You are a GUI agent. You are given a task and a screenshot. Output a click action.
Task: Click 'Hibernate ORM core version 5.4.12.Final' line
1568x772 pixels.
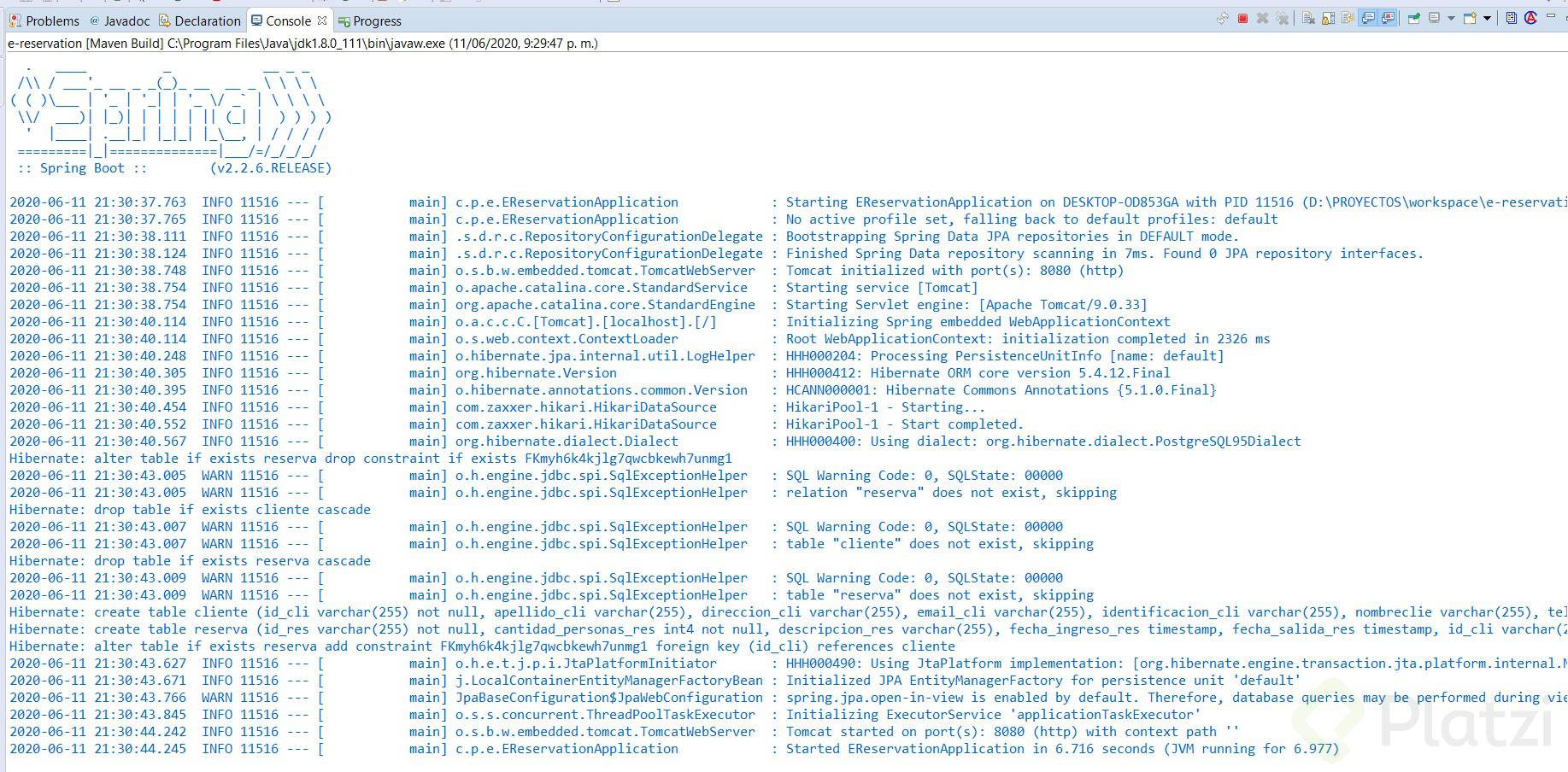coord(590,373)
